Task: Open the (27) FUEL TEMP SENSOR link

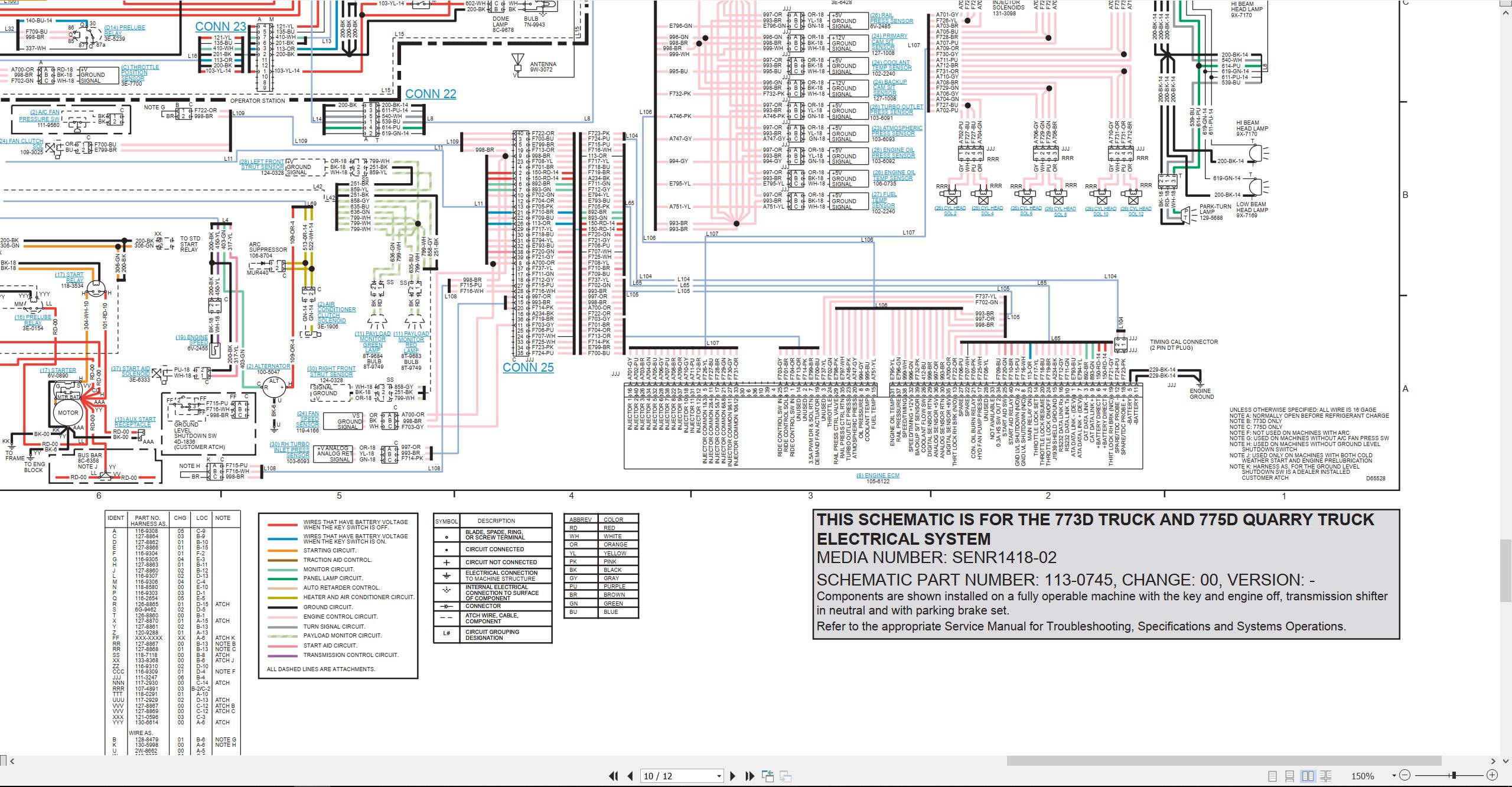Action: (884, 200)
